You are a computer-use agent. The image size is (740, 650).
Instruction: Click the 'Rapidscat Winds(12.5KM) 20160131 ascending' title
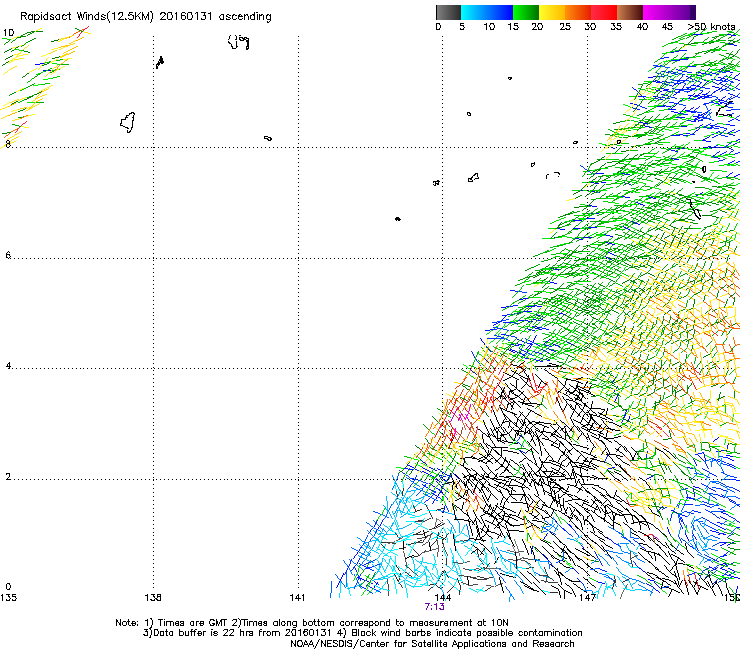click(x=146, y=17)
